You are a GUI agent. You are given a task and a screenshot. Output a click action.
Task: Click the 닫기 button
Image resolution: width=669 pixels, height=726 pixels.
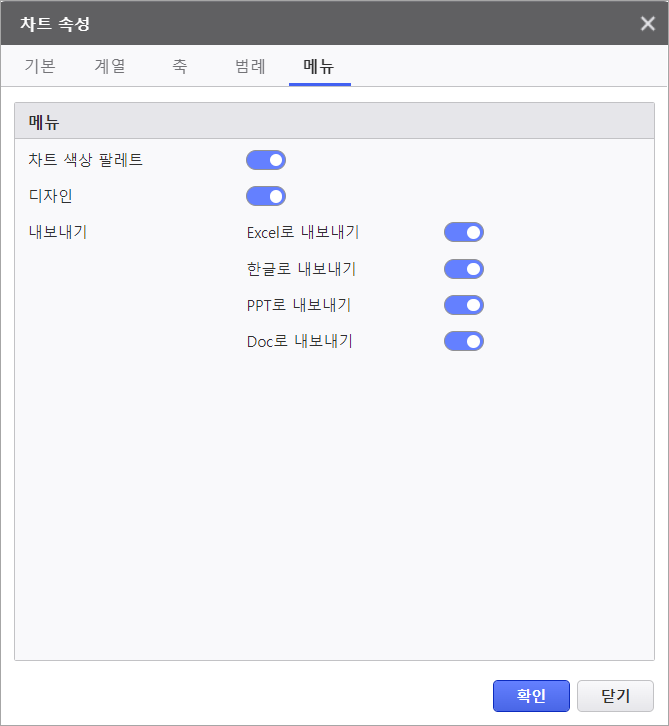pos(615,695)
